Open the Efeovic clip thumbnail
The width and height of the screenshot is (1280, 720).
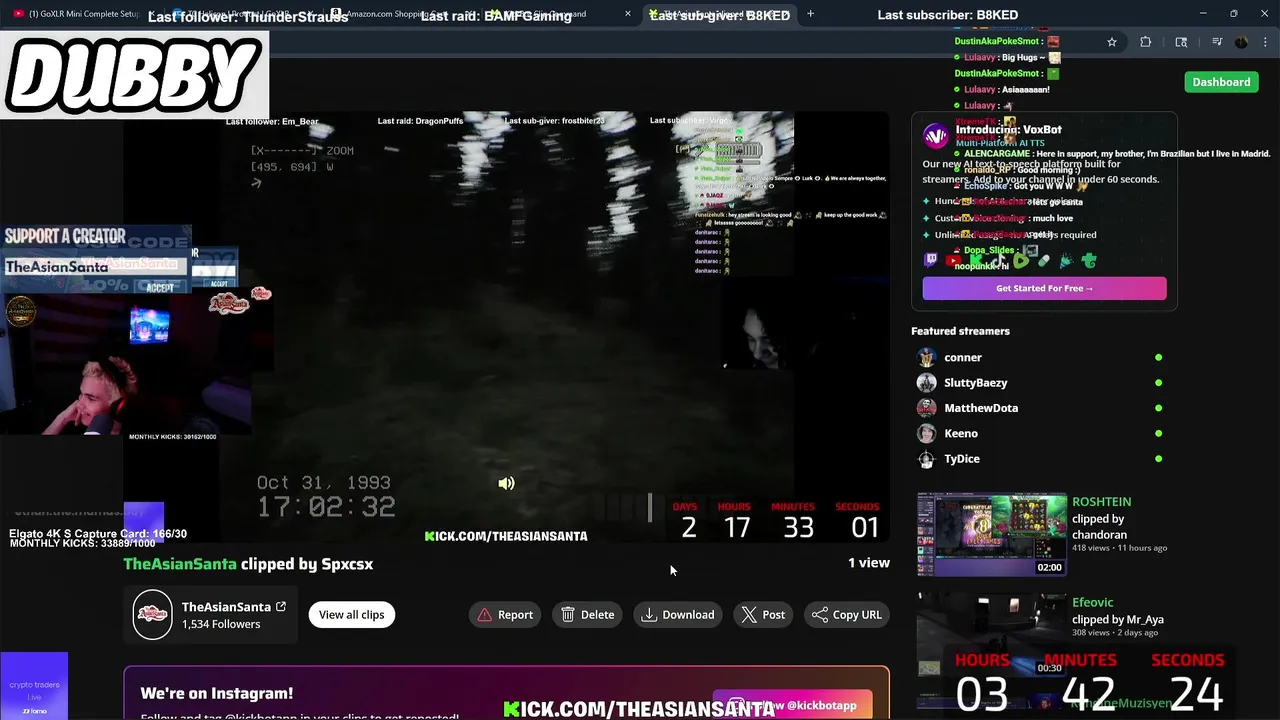(x=992, y=634)
